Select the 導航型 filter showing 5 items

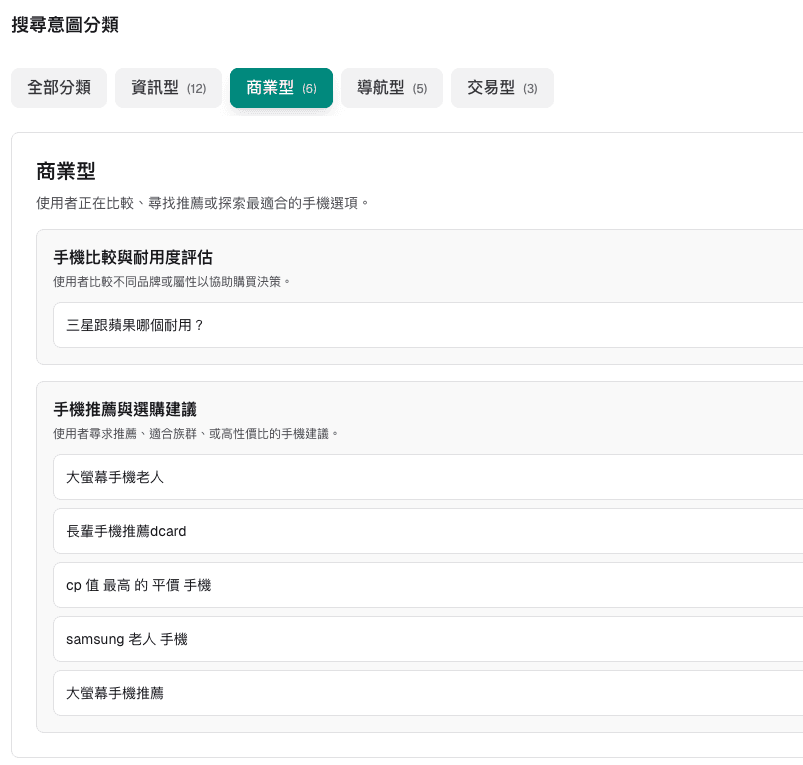[x=391, y=88]
